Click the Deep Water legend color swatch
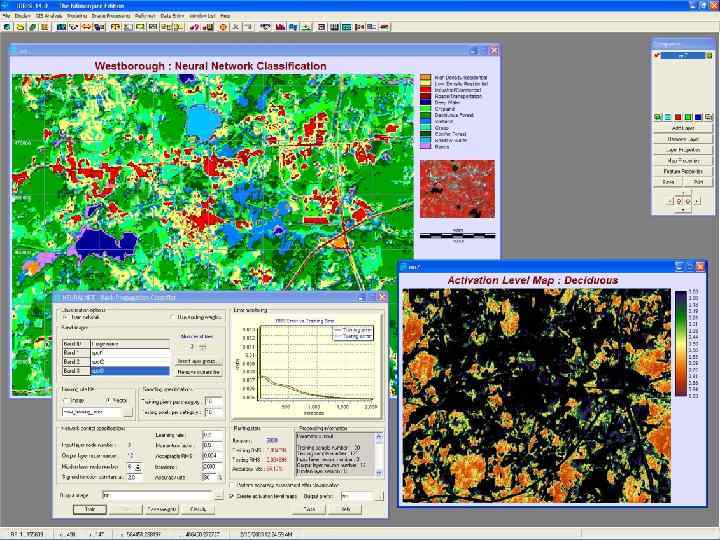Image resolution: width=720 pixels, height=540 pixels. point(425,101)
